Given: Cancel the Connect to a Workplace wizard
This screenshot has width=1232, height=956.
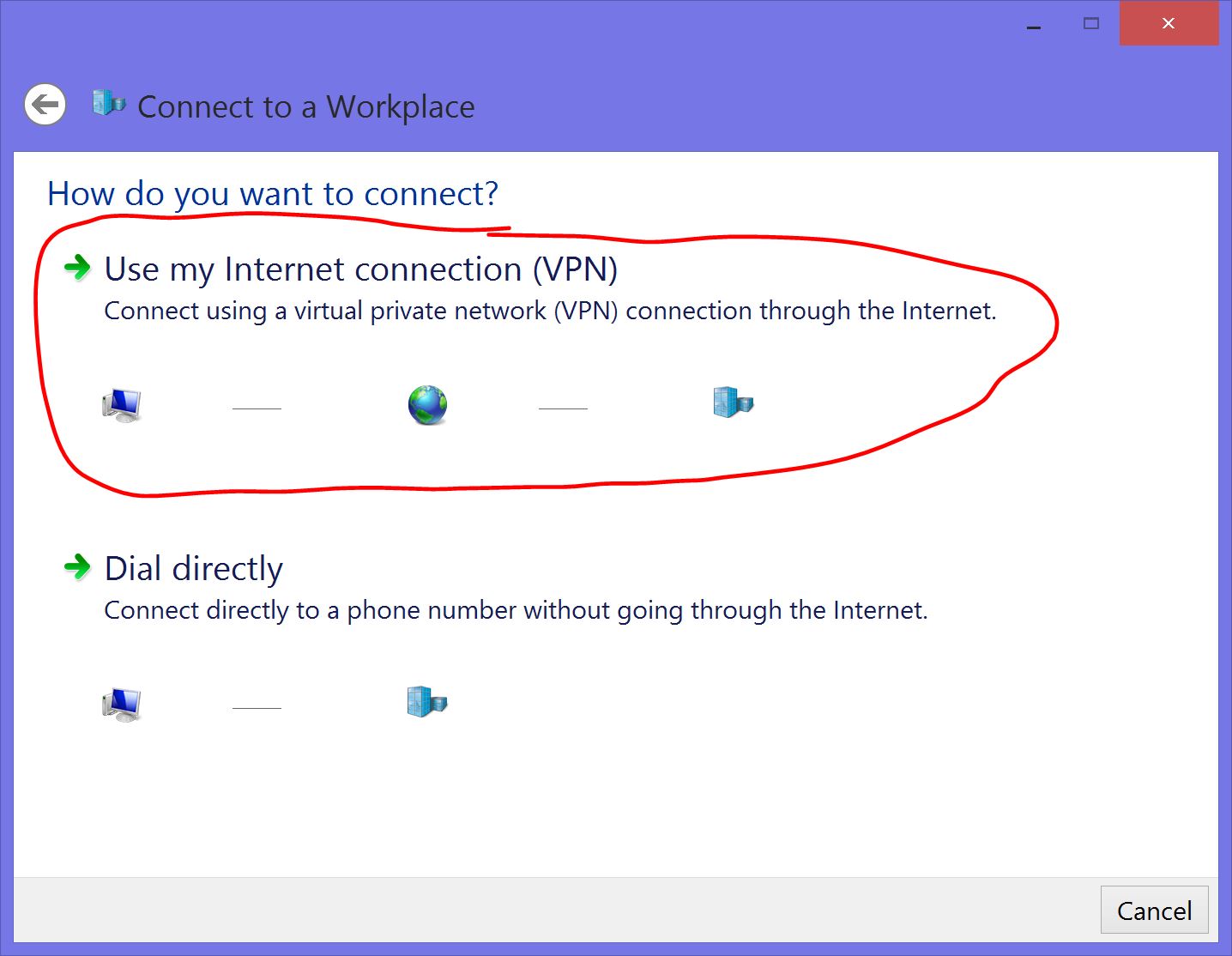Looking at the screenshot, I should click(x=1154, y=910).
